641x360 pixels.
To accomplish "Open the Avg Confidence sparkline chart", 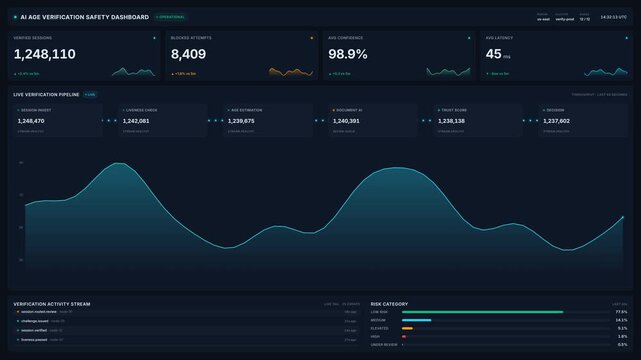I will 448,72.
